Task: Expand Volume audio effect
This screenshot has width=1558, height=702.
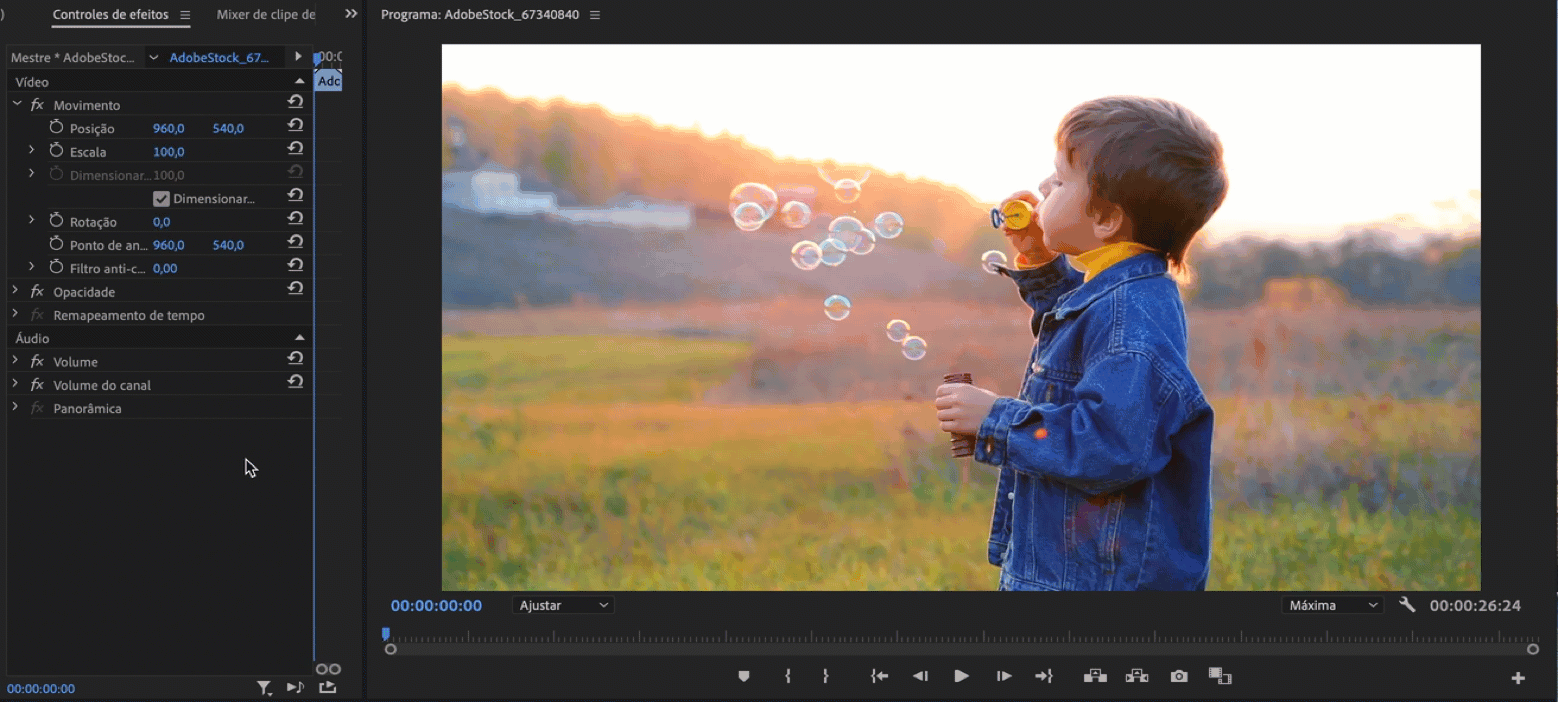Action: [15, 360]
